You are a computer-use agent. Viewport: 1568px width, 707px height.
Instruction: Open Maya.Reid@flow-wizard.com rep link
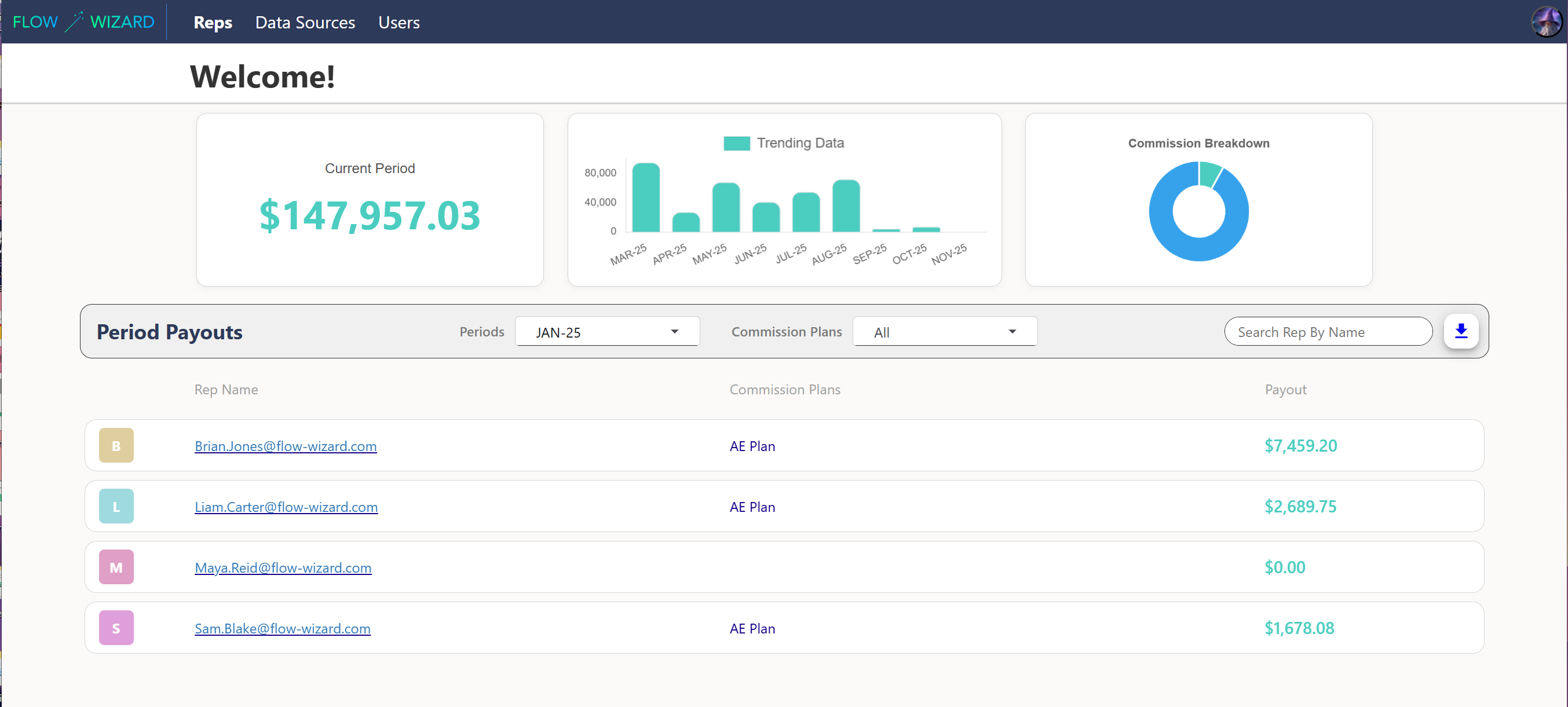[x=283, y=567]
